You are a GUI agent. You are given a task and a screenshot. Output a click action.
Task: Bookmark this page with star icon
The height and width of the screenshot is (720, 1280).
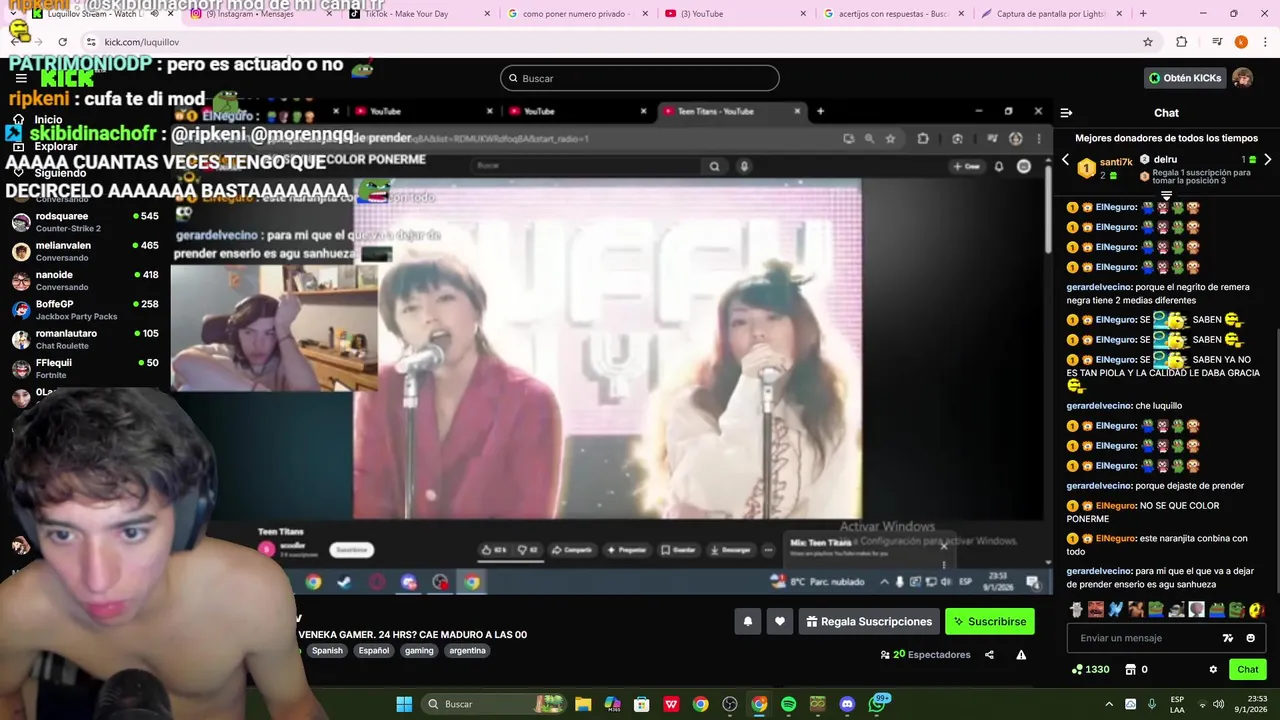1148,42
